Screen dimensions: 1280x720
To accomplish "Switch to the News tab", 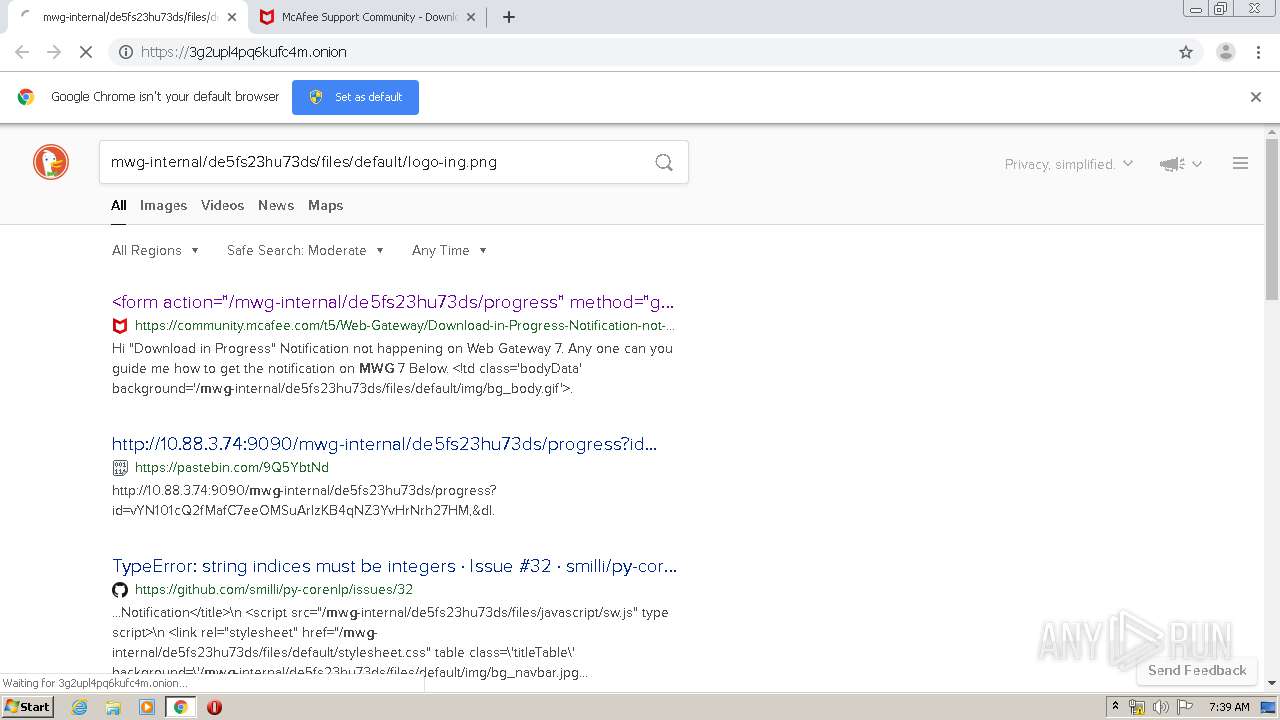I will 276,205.
